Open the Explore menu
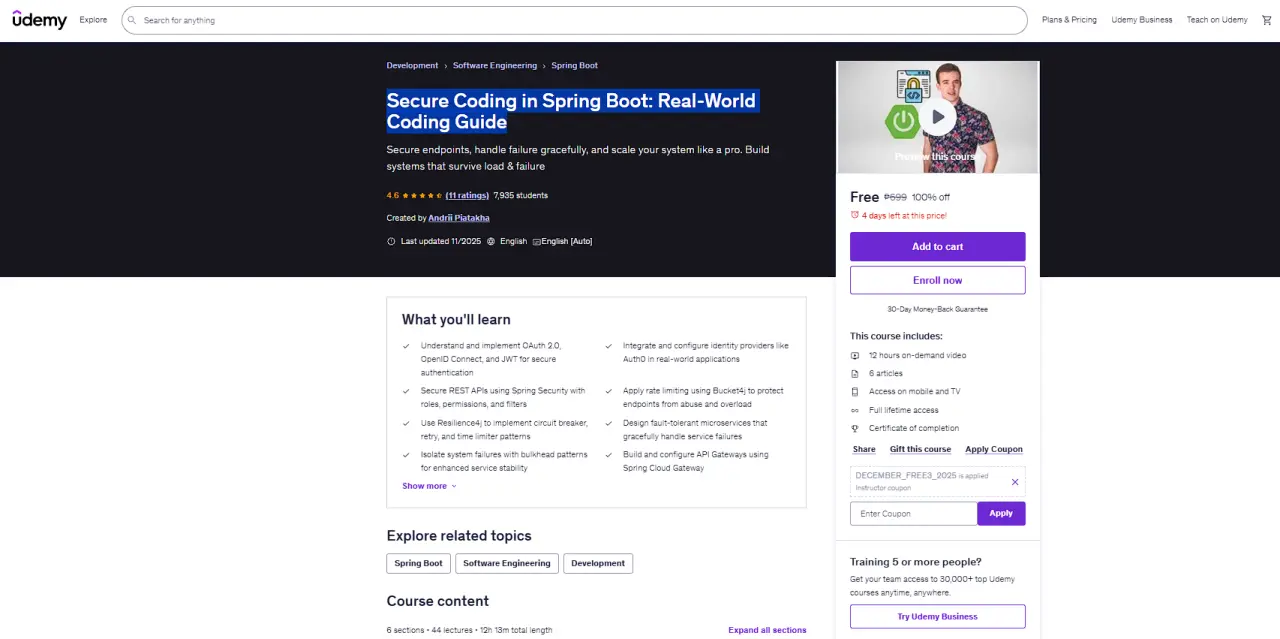 coord(93,20)
